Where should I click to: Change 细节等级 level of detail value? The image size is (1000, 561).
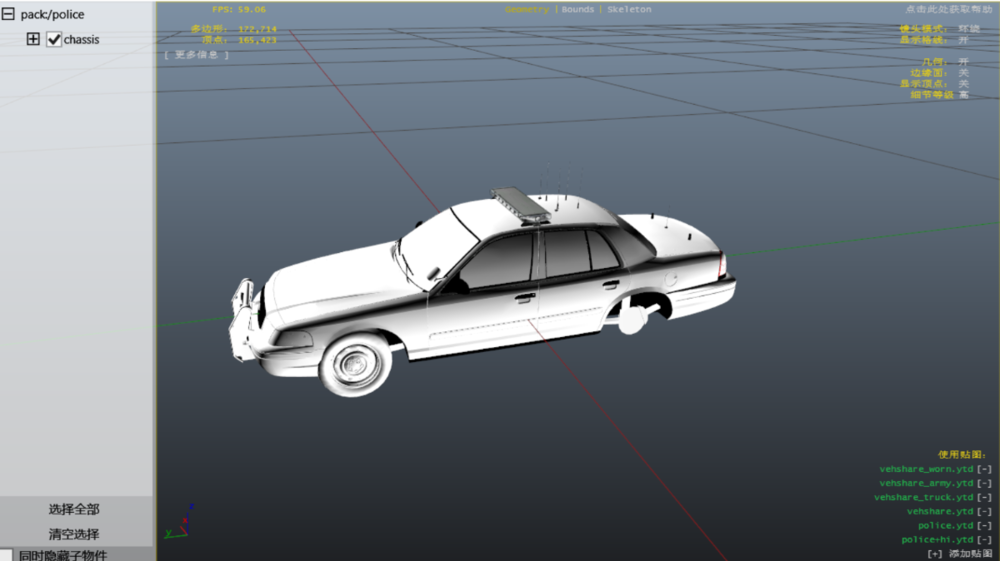point(963,94)
